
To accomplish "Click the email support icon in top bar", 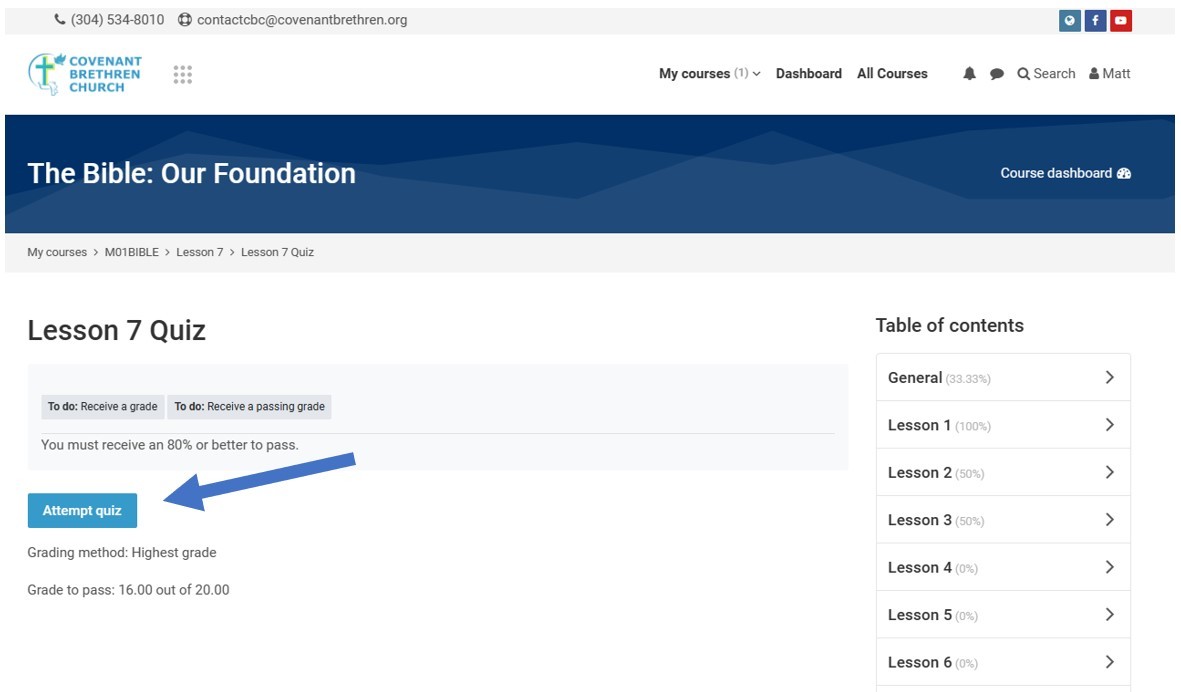I will (x=185, y=20).
